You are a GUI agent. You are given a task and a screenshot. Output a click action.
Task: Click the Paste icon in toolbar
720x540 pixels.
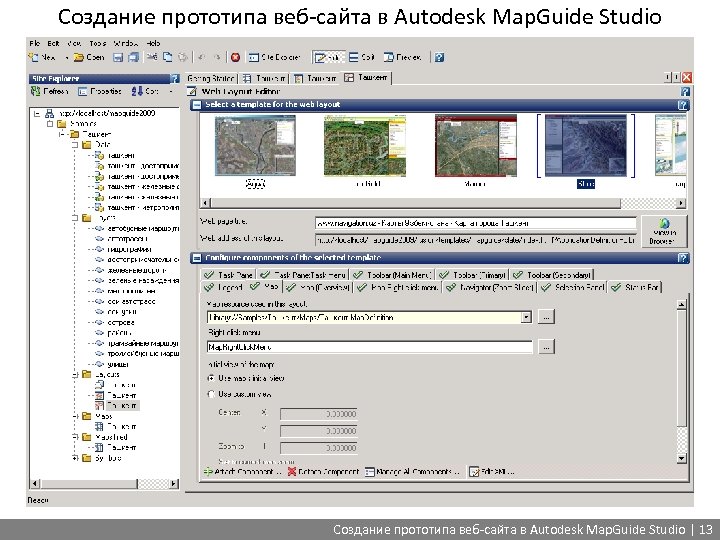(183, 57)
